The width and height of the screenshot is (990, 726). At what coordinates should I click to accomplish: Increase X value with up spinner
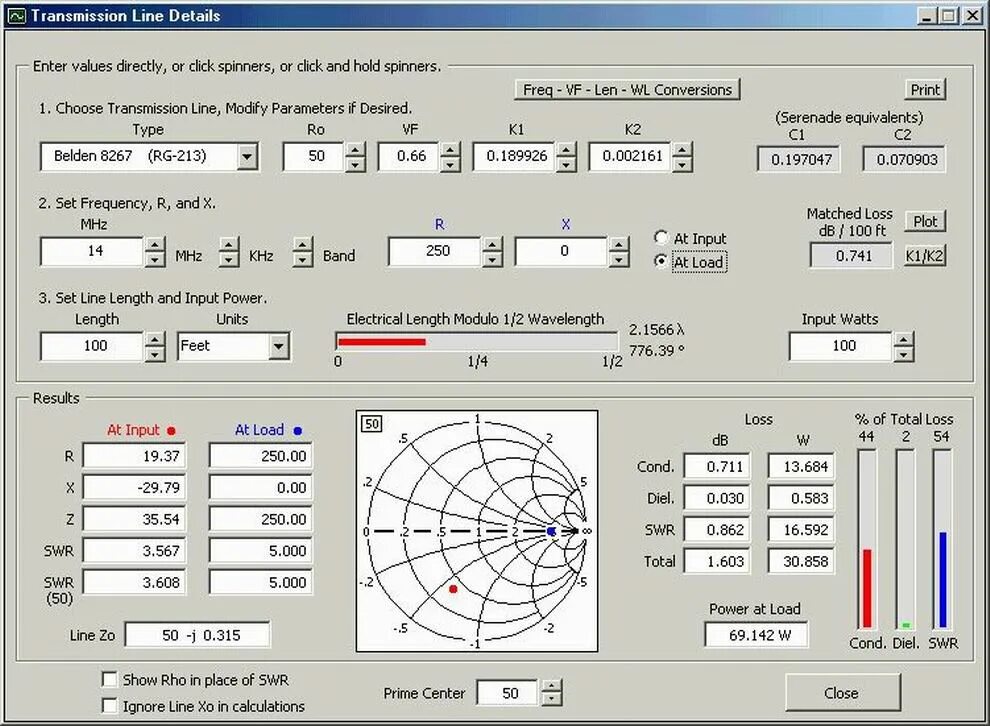click(619, 245)
